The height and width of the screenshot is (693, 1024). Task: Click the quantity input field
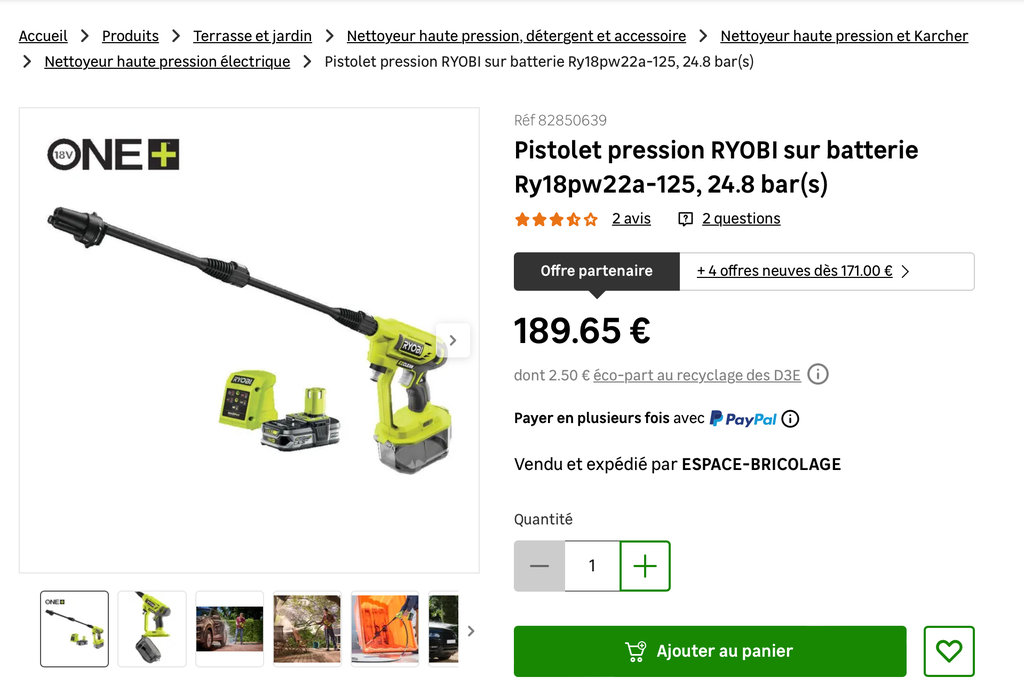(x=592, y=566)
